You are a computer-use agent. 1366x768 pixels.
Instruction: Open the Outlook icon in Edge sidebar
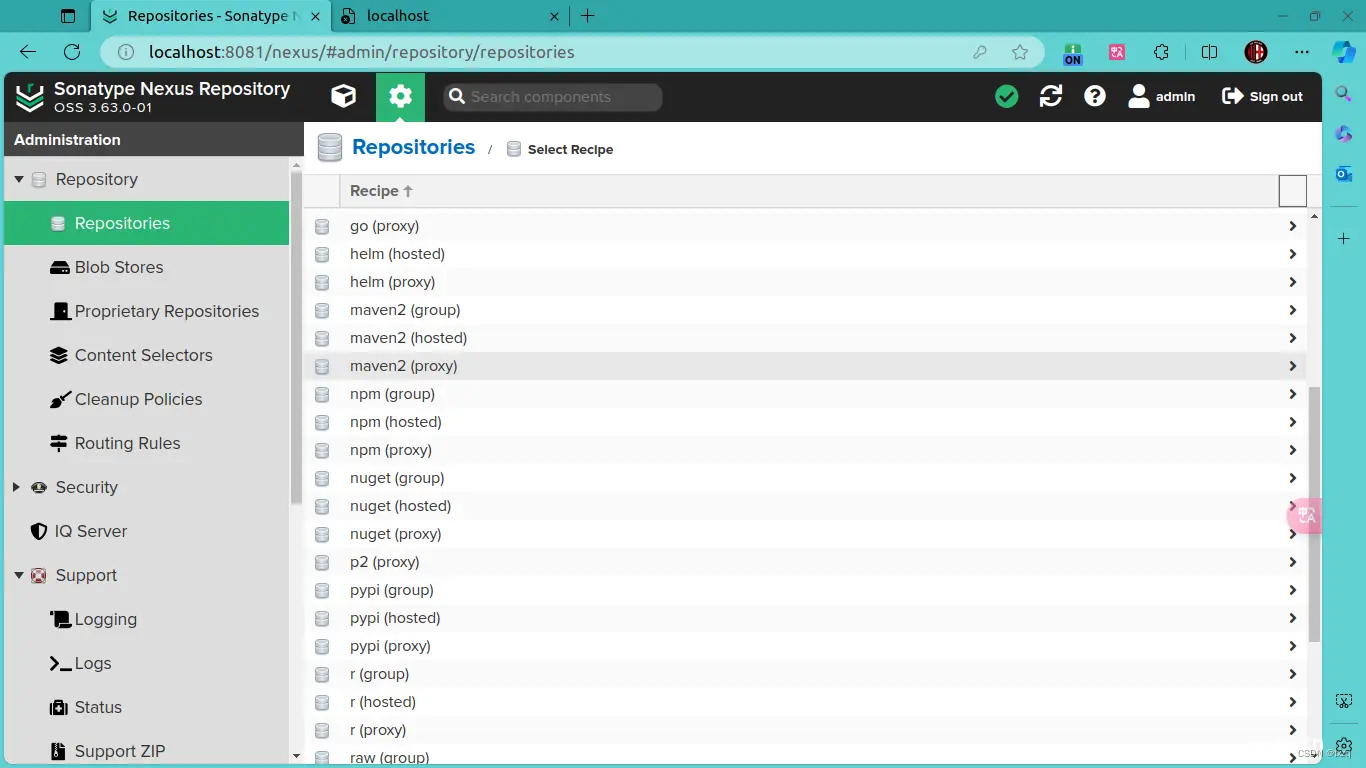point(1344,174)
